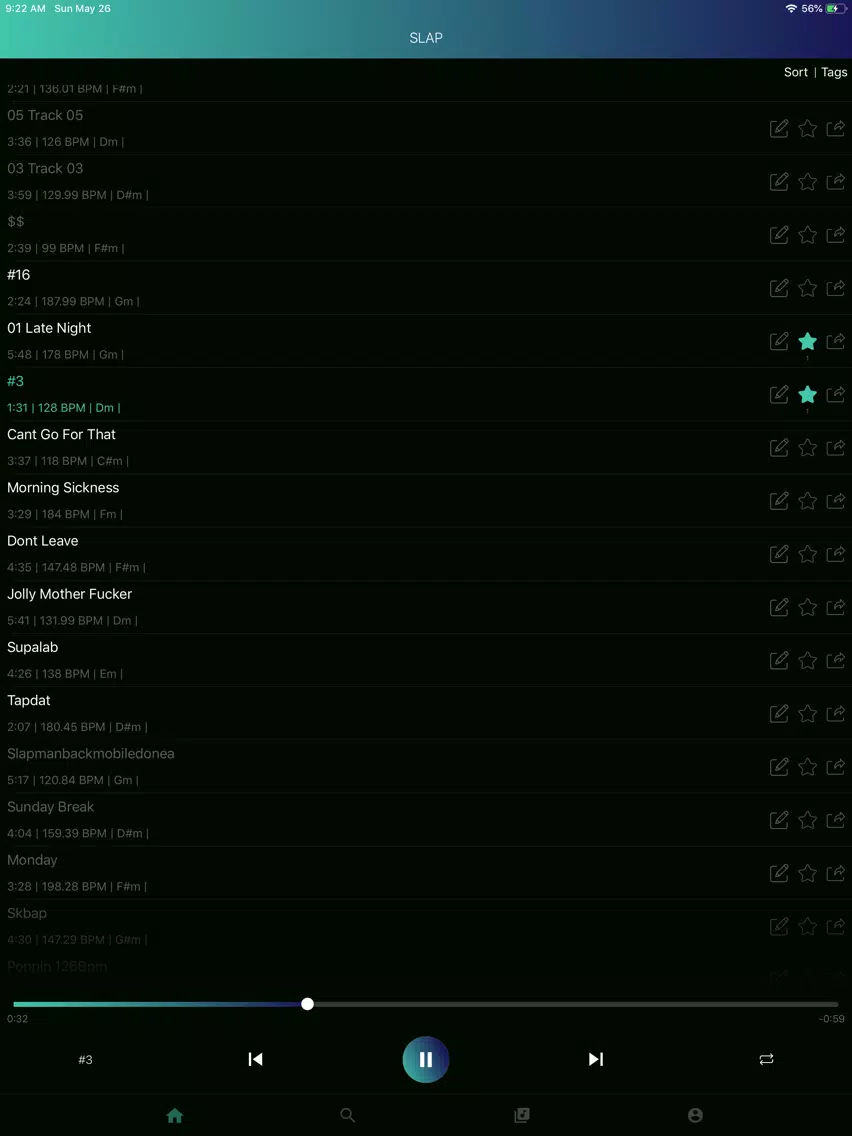Screen dimensions: 852x1136
Task: Play the Monday track
Action: point(426,873)
